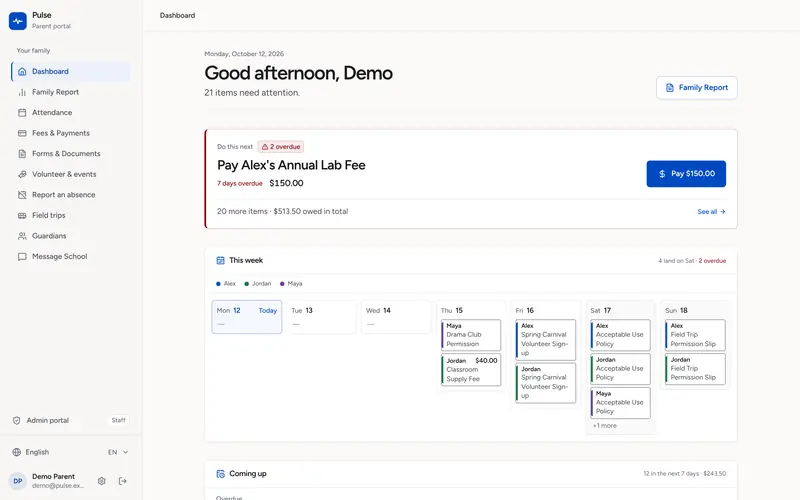Open Maya Acceptable Use Policy card
Viewport: 800px width, 500px height.
click(620, 403)
